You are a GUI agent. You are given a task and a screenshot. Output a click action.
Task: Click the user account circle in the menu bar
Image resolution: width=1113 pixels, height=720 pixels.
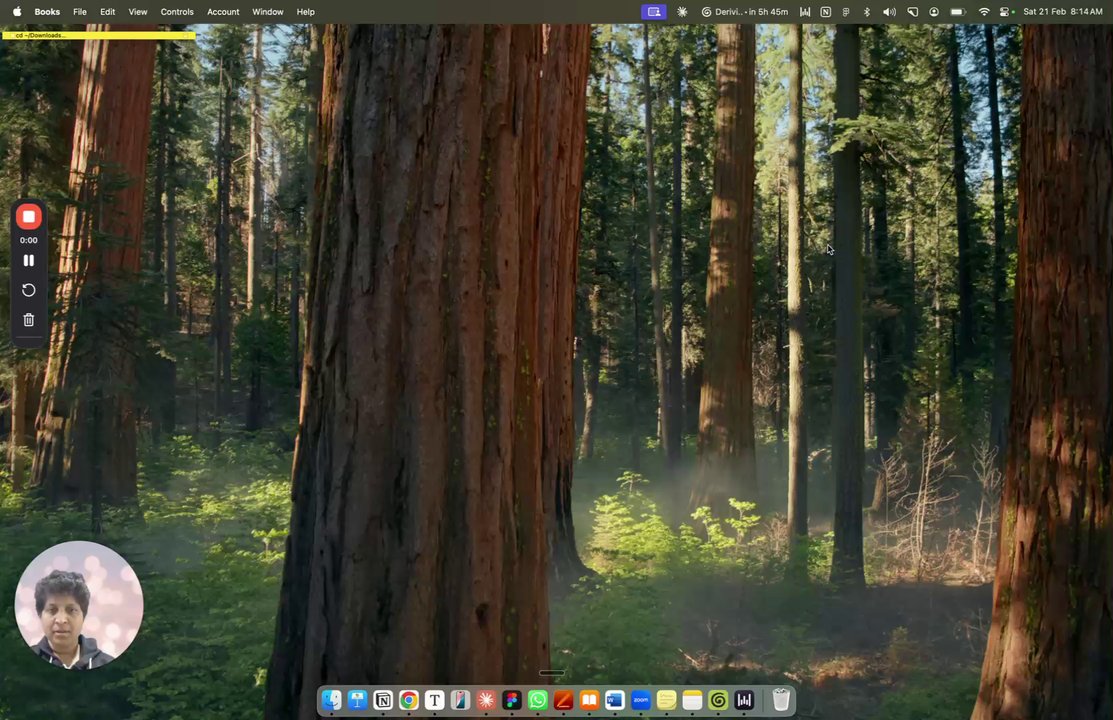click(x=934, y=11)
